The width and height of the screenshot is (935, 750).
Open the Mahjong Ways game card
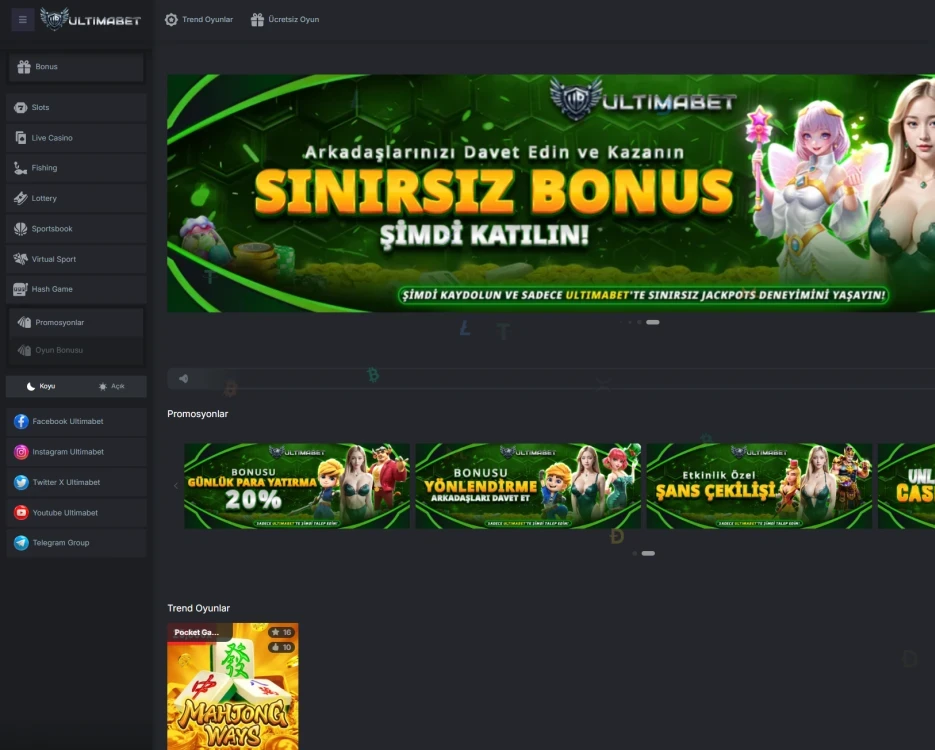(233, 686)
